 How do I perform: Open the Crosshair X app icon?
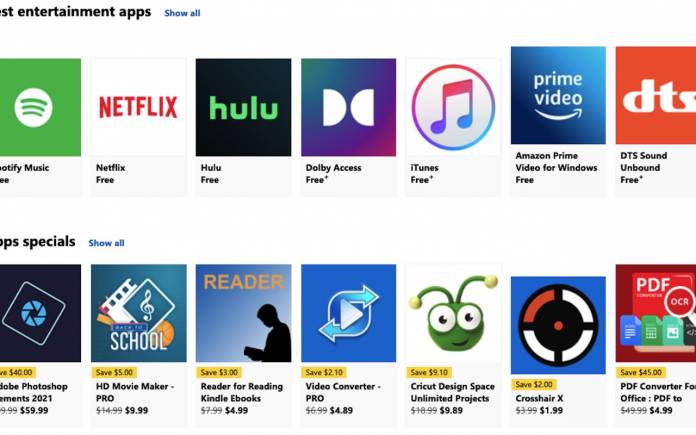(x=558, y=325)
